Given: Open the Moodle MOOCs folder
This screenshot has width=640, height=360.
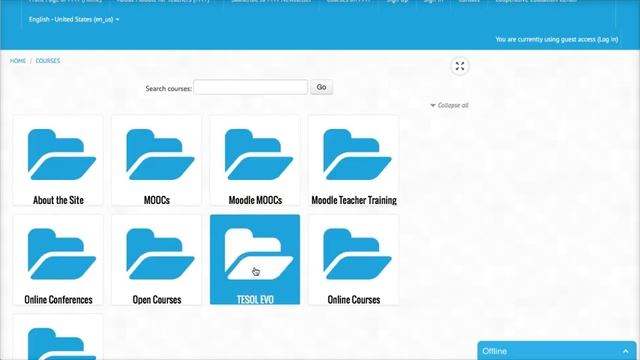Looking at the screenshot, I should coord(255,160).
